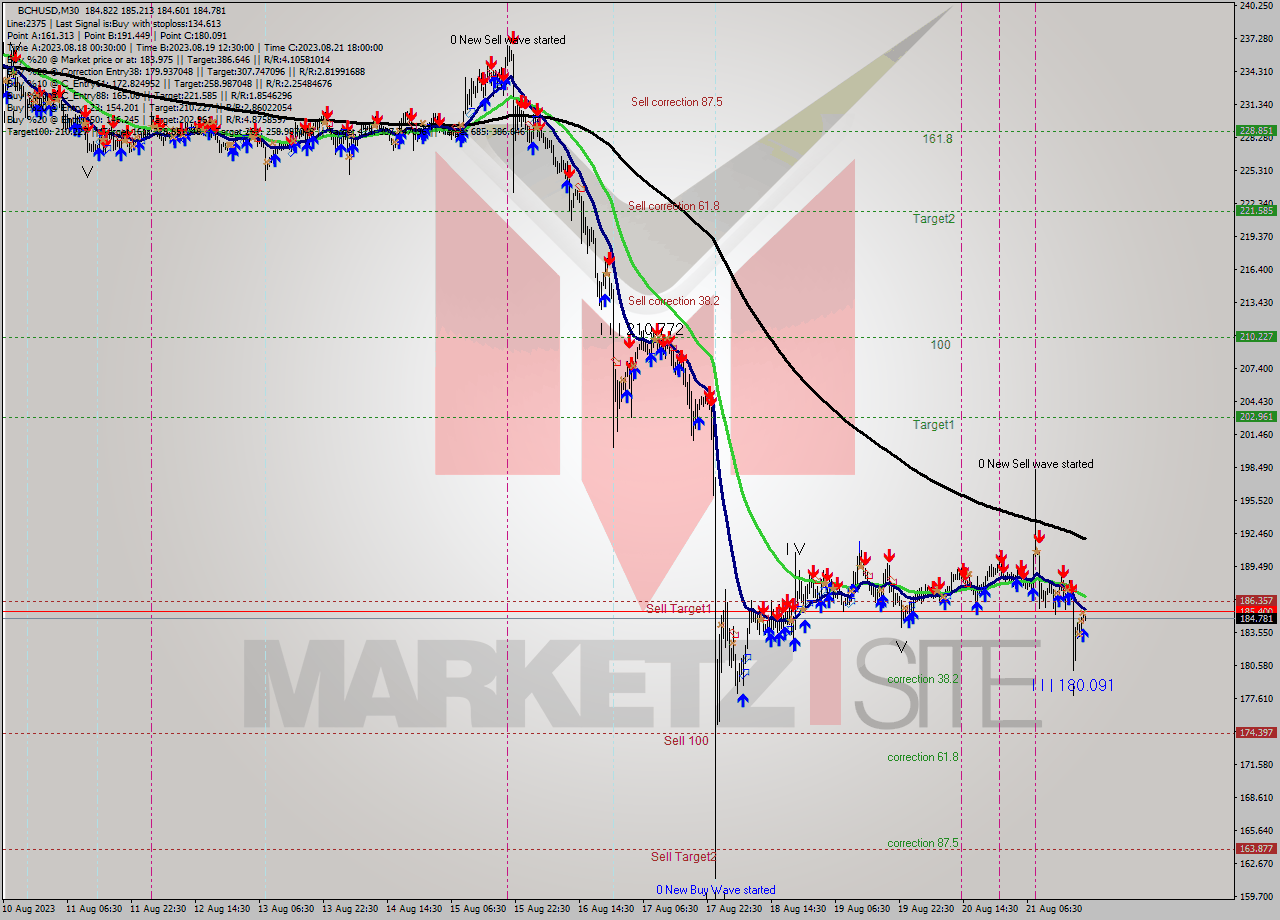Click the '19 Aug 22:30' time label
Screen dimensions: 1280x920
[x=925, y=909]
